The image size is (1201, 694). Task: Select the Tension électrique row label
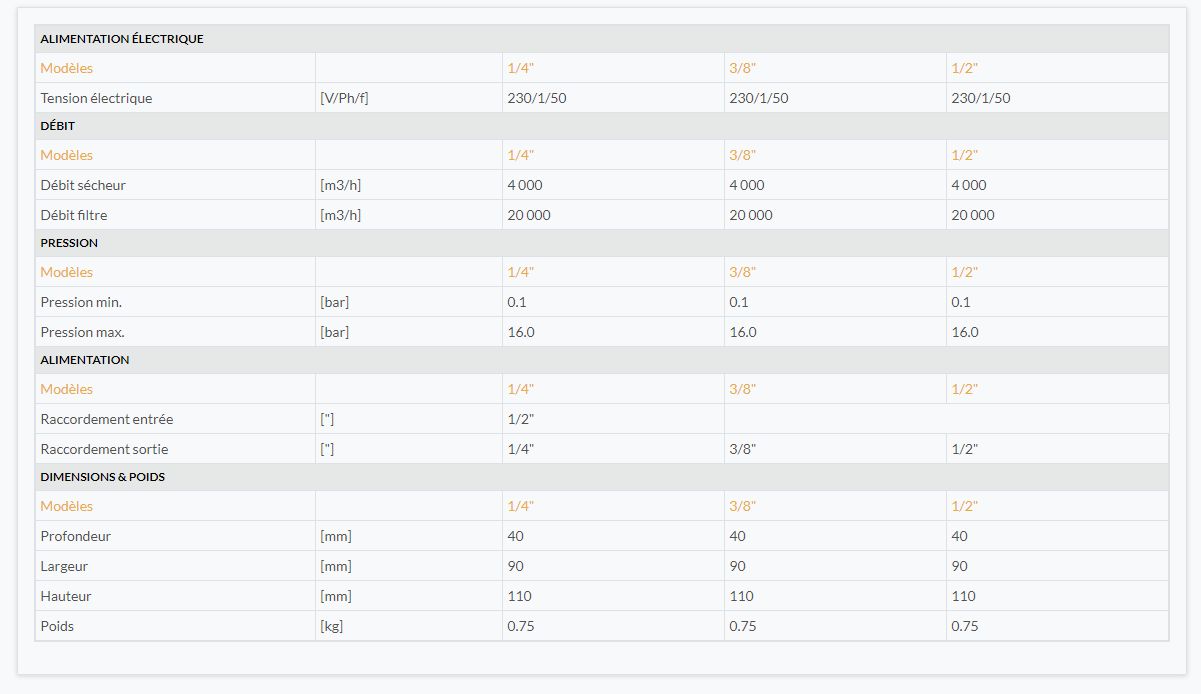96,98
